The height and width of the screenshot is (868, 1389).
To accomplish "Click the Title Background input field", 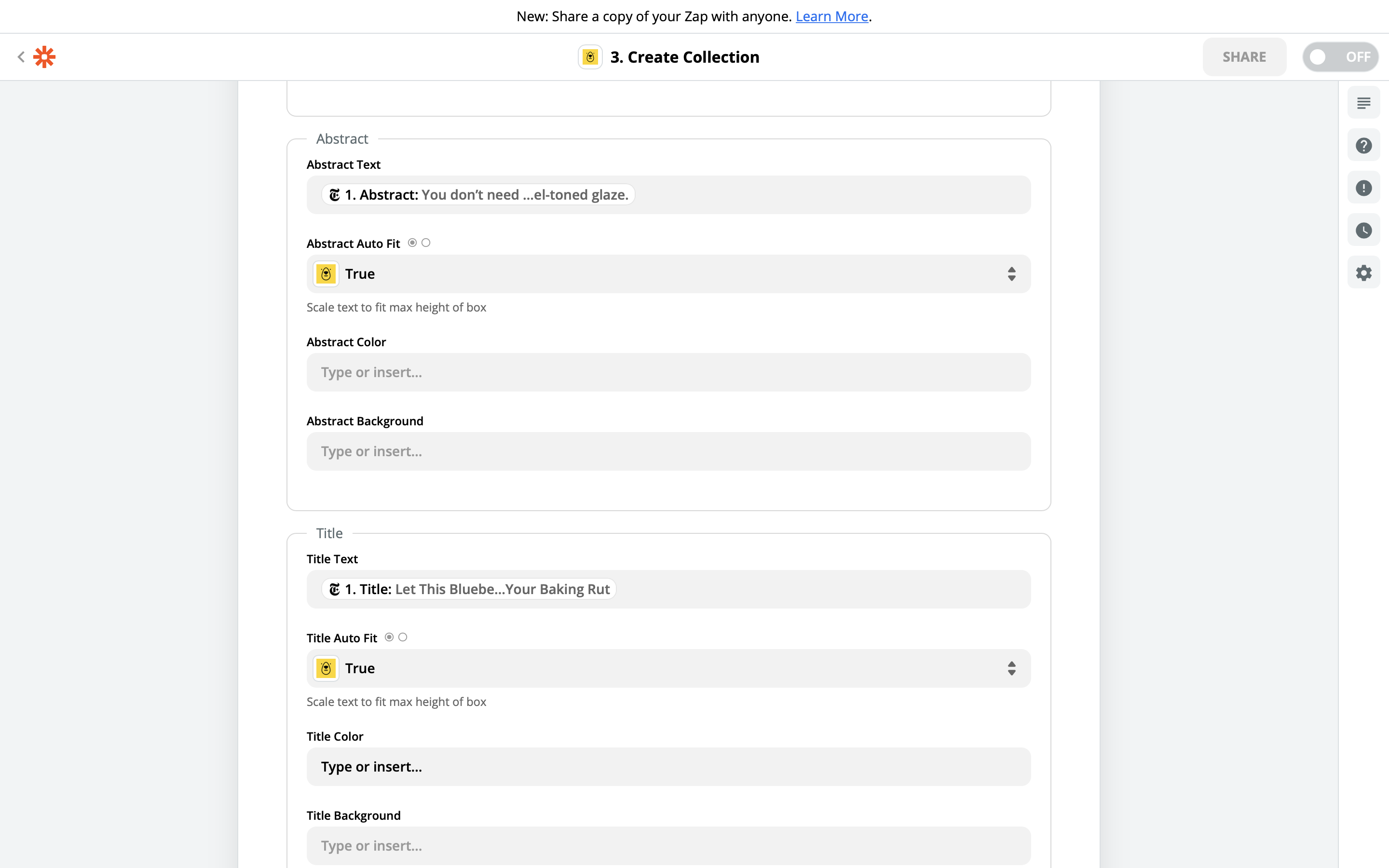I will [668, 846].
